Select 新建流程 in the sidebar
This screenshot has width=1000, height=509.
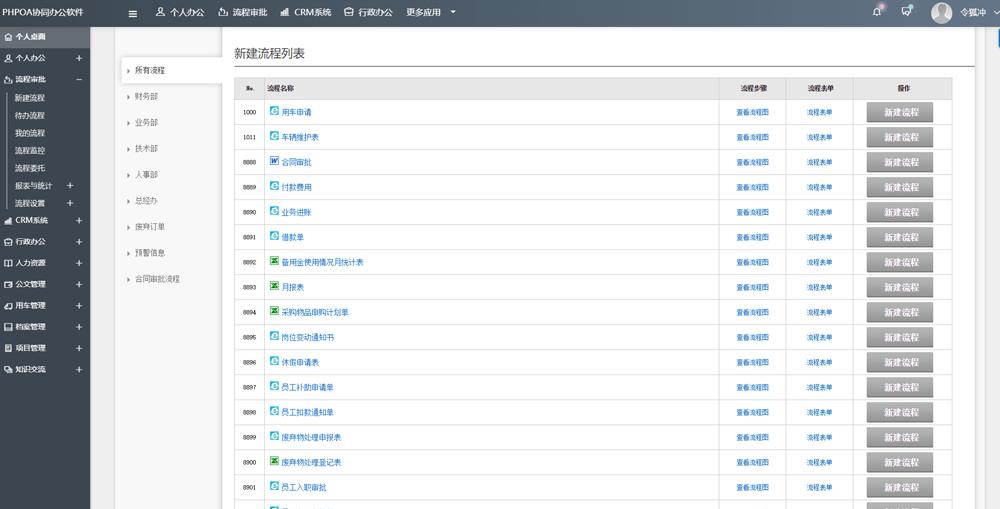point(30,98)
